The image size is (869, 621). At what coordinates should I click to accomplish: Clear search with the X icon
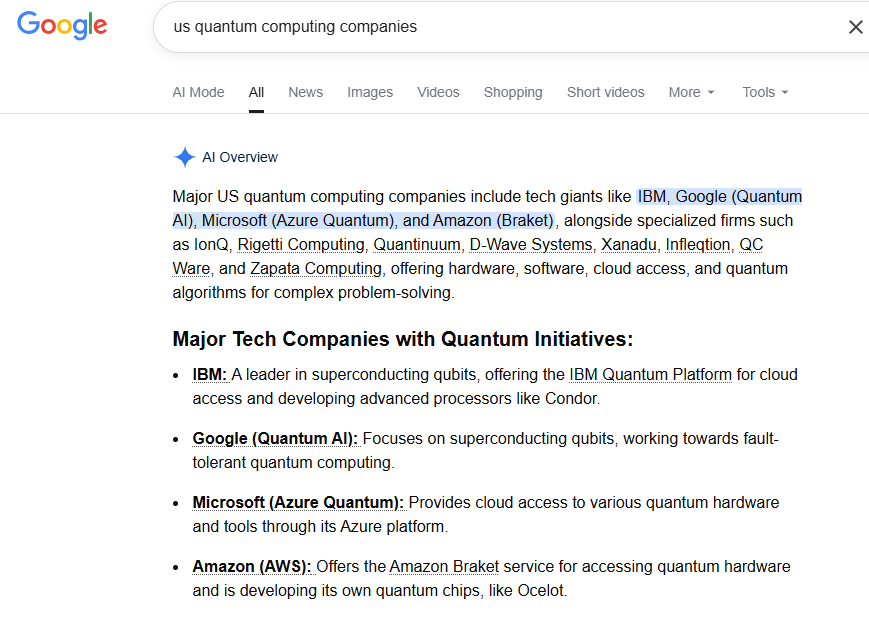click(855, 27)
